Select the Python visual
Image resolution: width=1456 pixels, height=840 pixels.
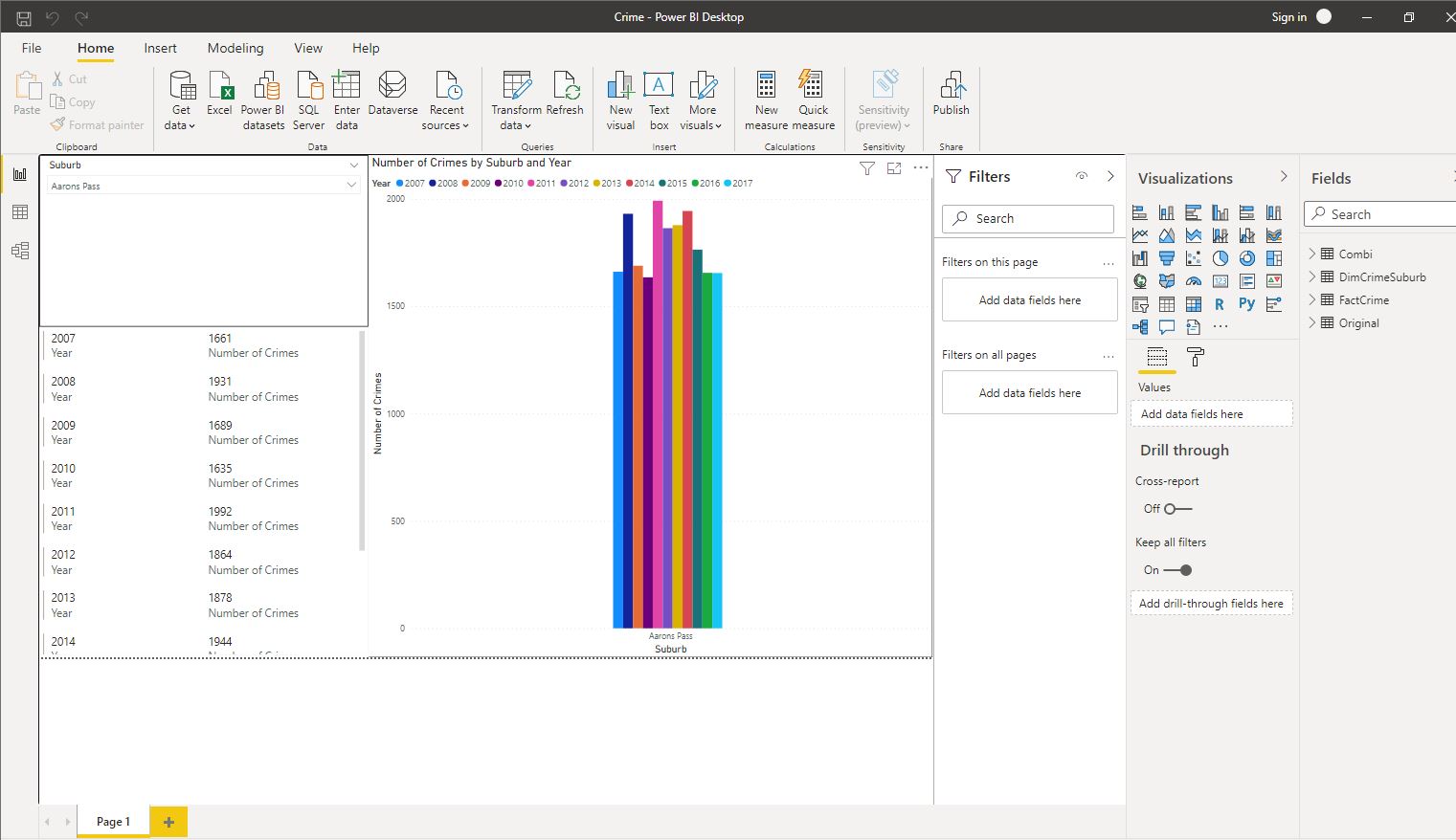(x=1246, y=304)
